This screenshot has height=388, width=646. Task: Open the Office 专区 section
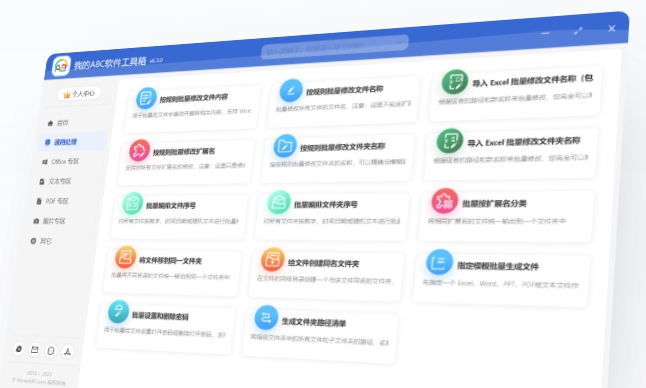[60, 161]
